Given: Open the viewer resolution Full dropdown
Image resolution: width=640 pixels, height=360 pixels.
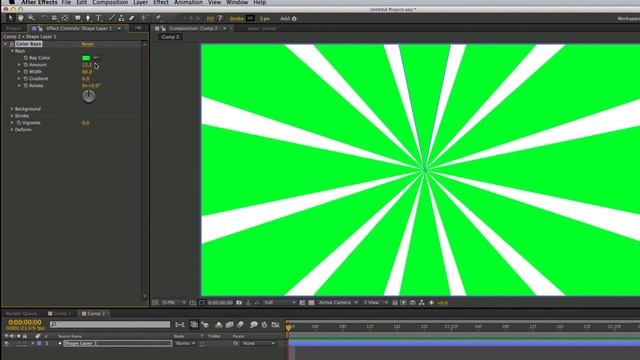Looking at the screenshot, I should point(280,302).
